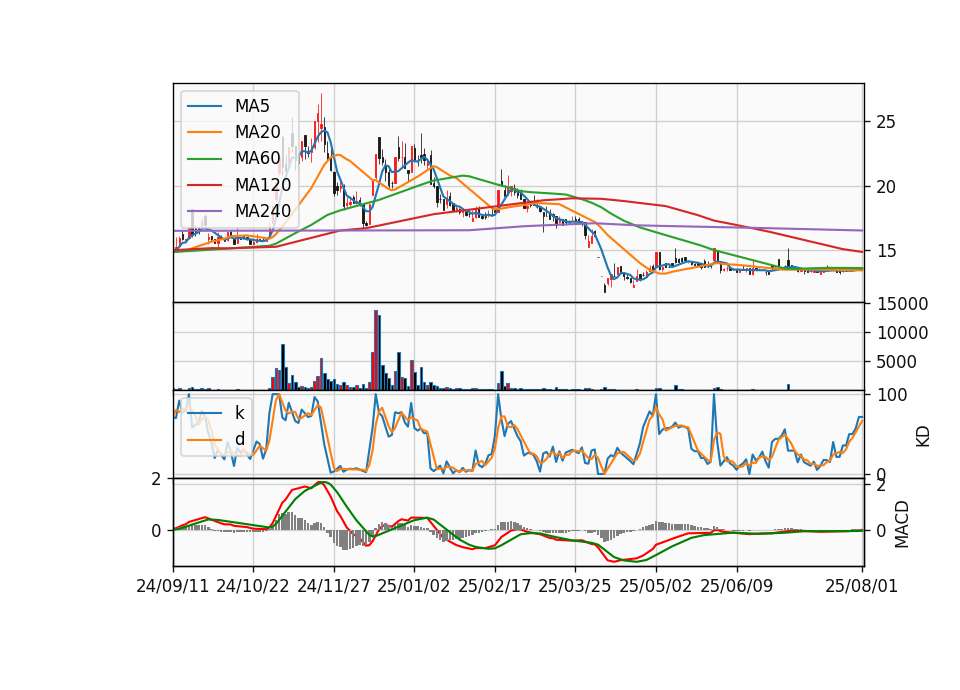Click the KD axis value 100
This screenshot has width=960, height=690.
[892, 395]
